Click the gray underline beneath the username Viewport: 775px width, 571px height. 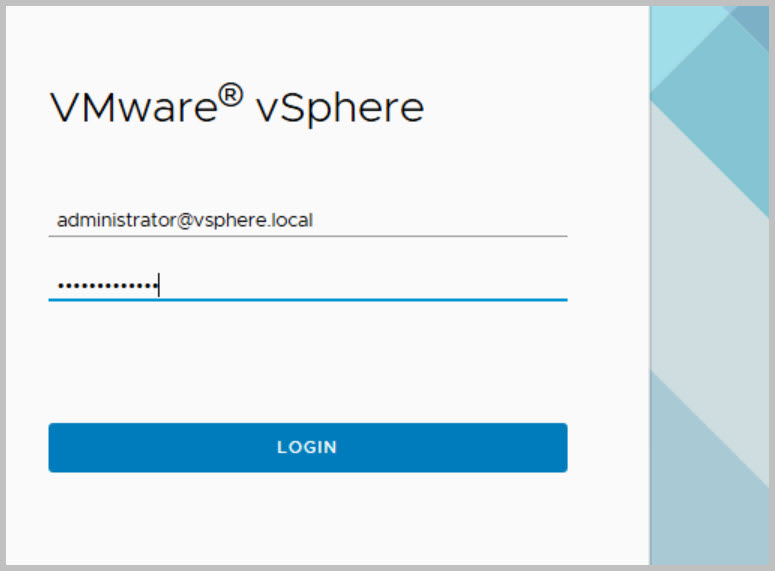307,236
